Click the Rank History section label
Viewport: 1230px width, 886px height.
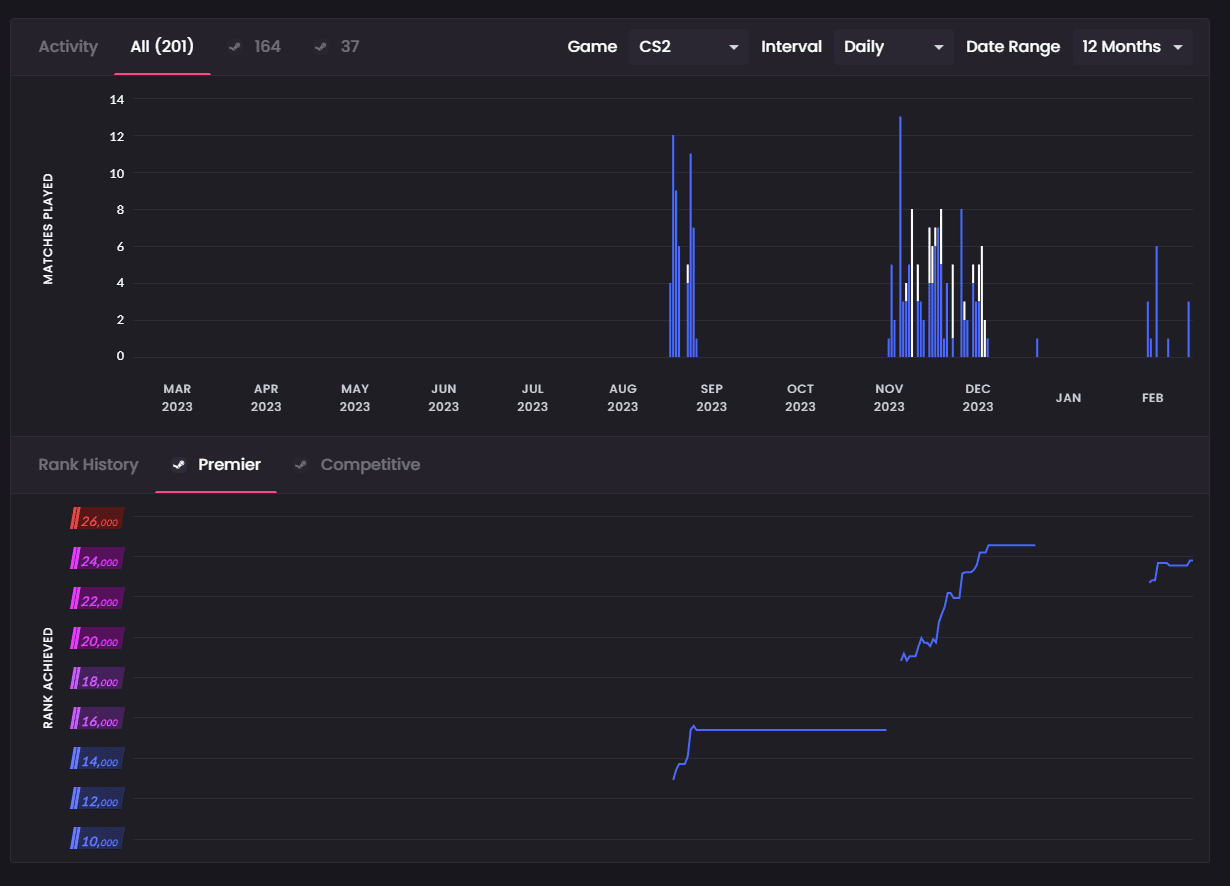(x=88, y=464)
